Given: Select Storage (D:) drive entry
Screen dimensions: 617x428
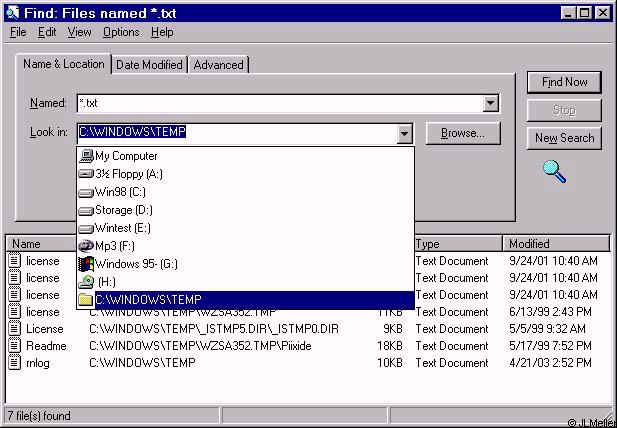Looking at the screenshot, I should click(x=245, y=210).
